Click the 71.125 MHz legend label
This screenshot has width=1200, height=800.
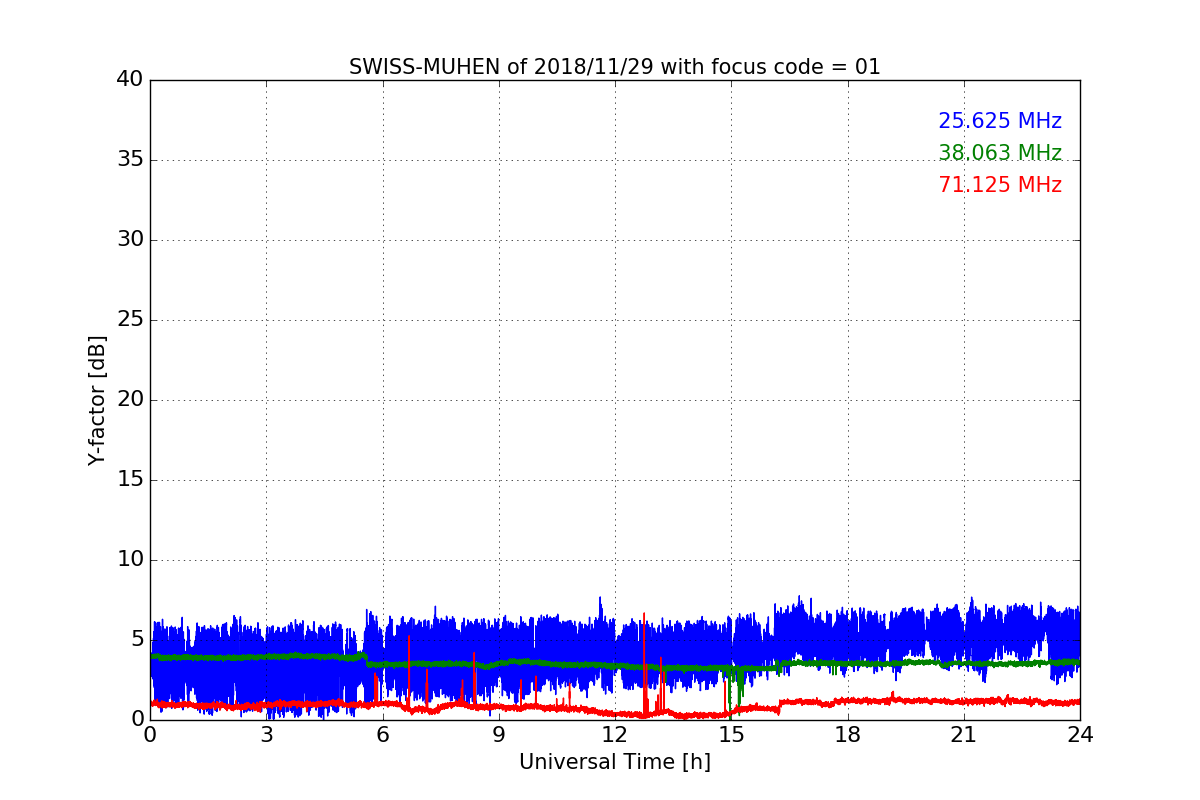click(1000, 185)
